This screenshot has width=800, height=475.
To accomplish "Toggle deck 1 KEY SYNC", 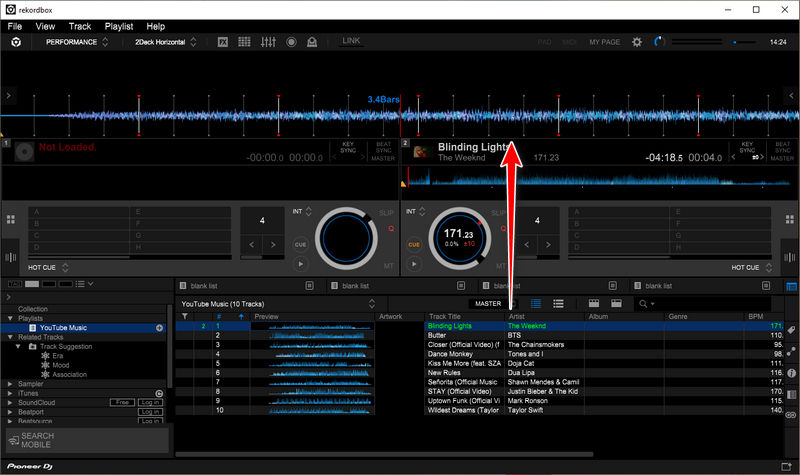I will point(348,147).
